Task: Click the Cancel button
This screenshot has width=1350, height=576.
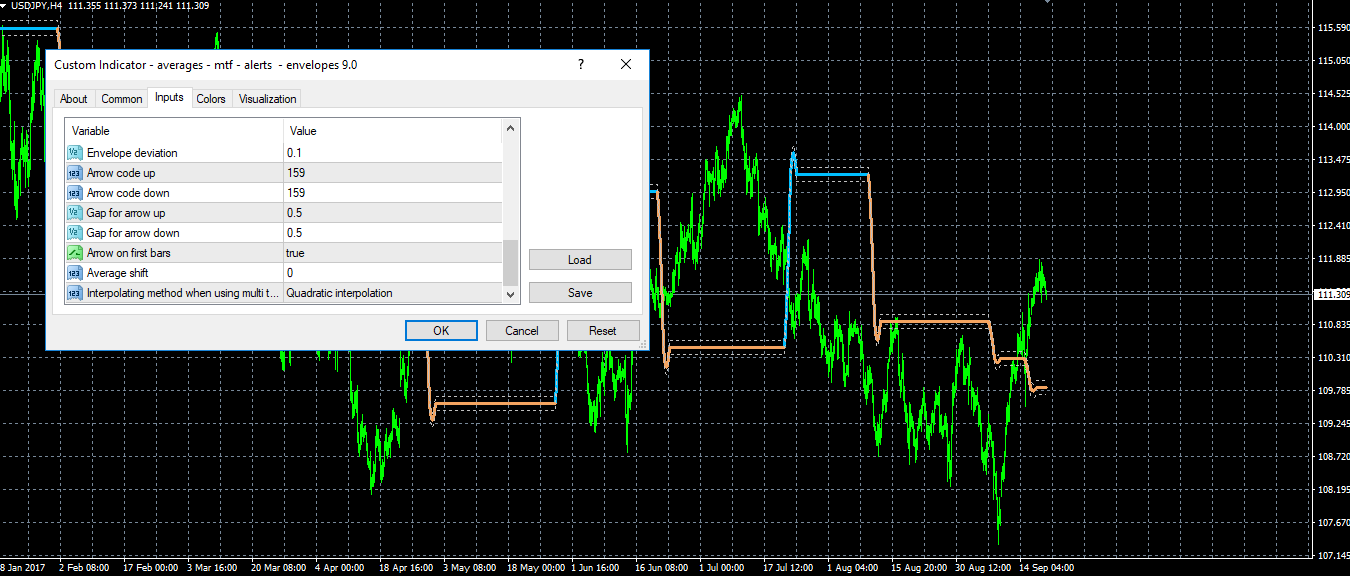Action: click(522, 331)
